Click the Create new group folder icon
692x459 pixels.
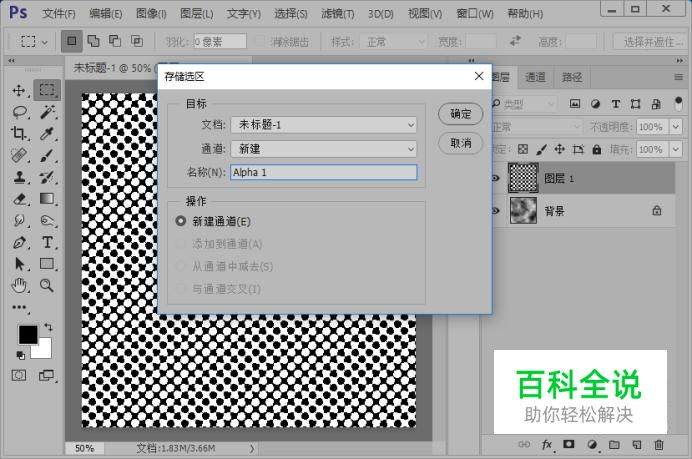(x=614, y=445)
